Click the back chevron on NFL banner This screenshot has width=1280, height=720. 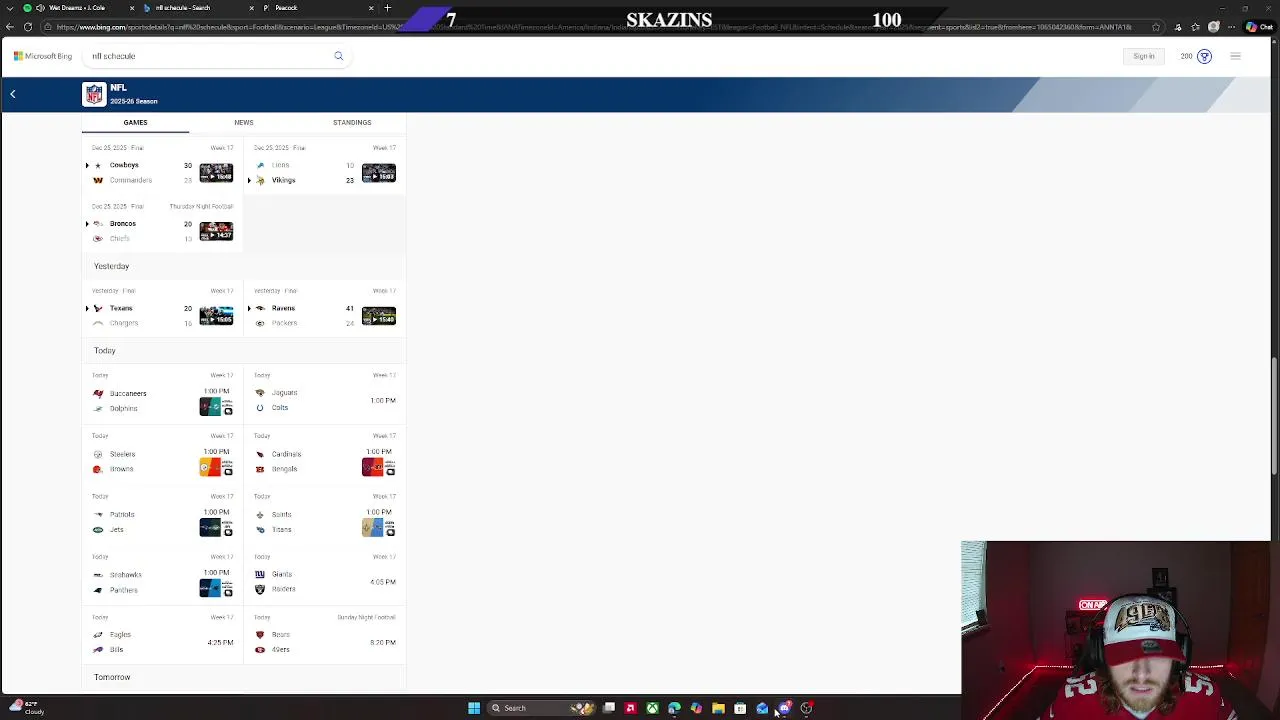click(x=13, y=94)
